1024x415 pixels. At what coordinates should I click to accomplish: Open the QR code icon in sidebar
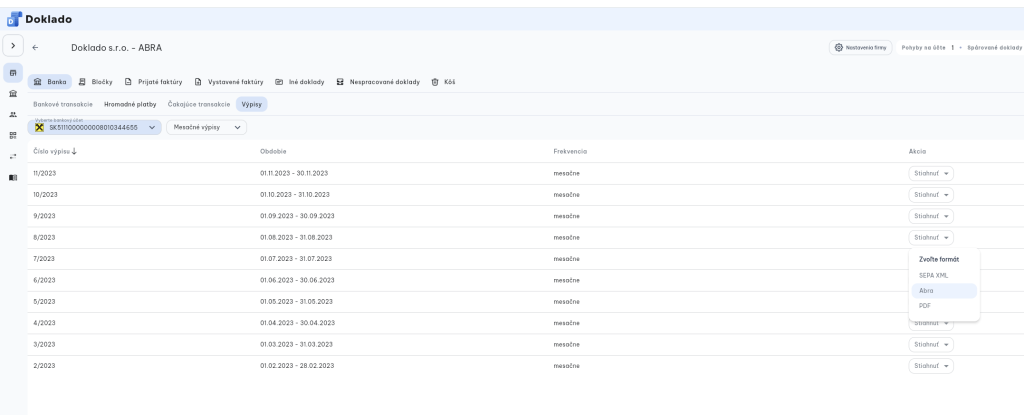point(13,135)
